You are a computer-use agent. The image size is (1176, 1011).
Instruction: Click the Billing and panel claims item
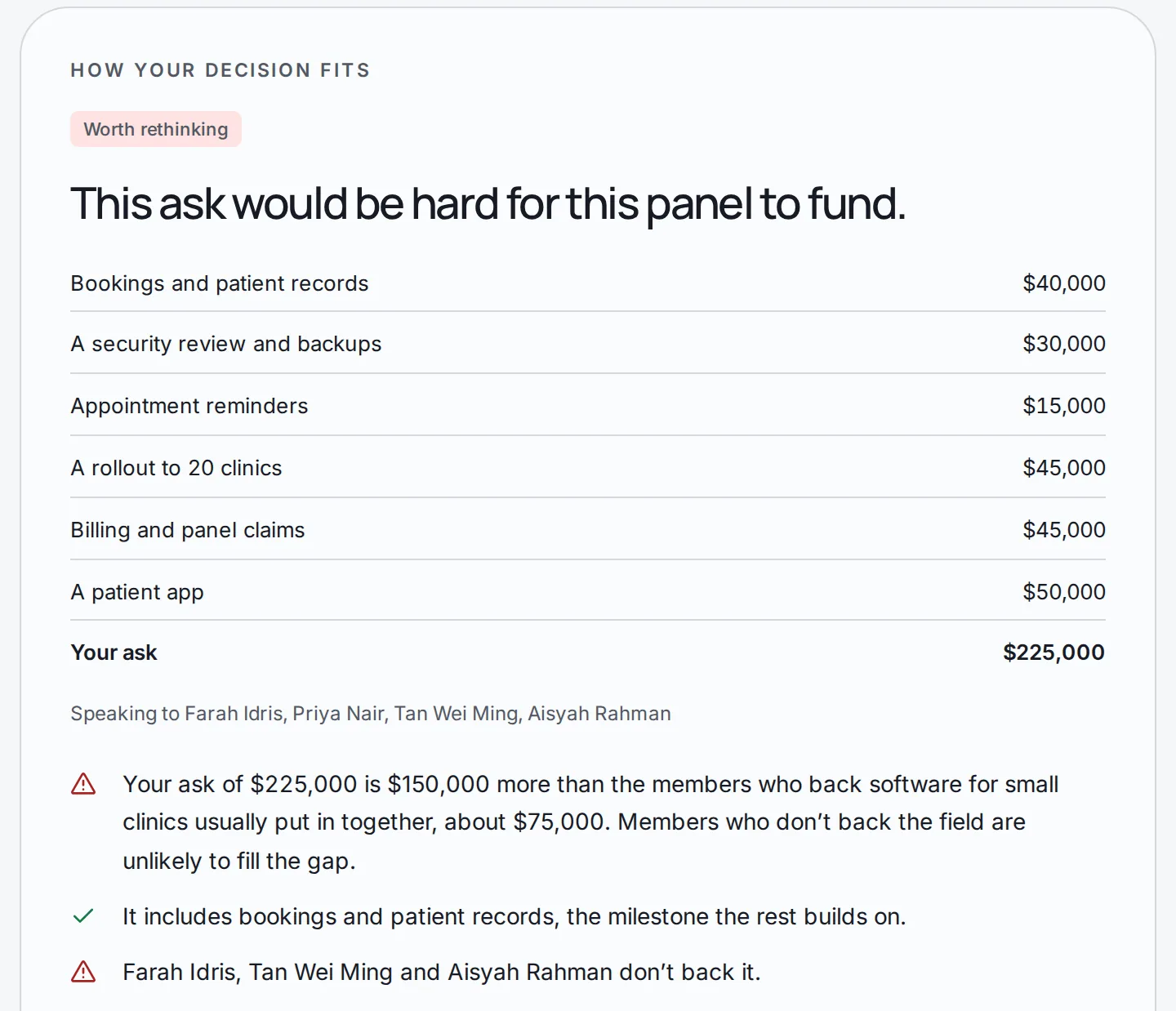click(588, 530)
